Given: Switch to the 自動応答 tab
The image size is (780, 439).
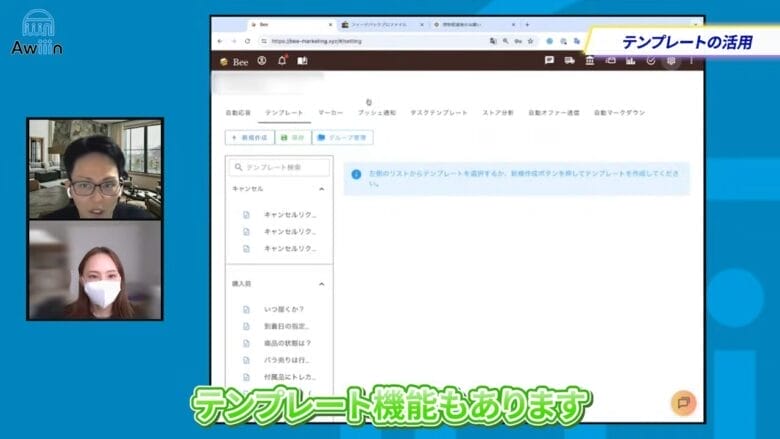Looking at the screenshot, I should (x=238, y=113).
